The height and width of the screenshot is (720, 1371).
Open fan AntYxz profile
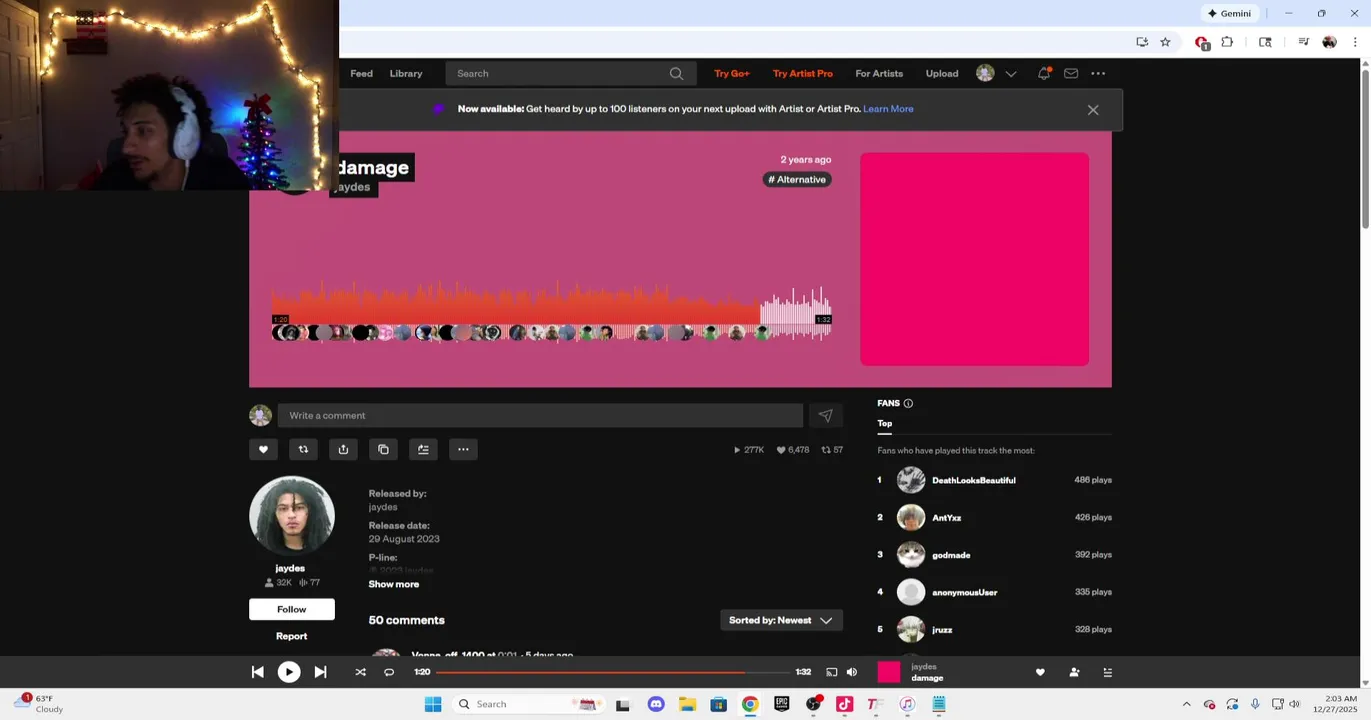[946, 518]
